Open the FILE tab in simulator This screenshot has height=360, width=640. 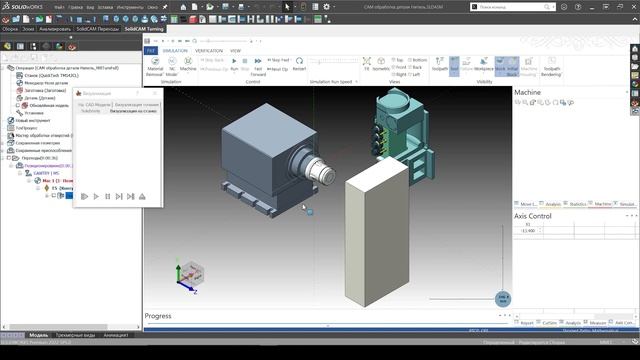click(x=151, y=51)
